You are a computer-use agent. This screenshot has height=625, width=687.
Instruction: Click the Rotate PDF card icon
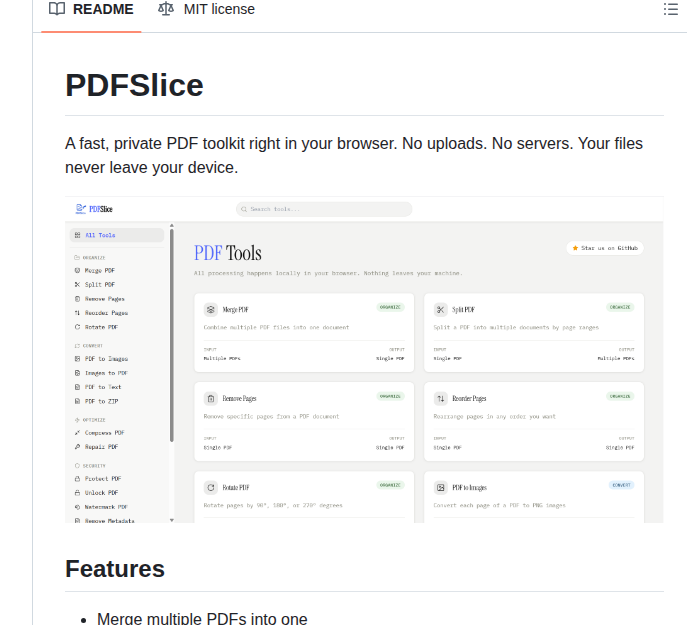coord(211,488)
